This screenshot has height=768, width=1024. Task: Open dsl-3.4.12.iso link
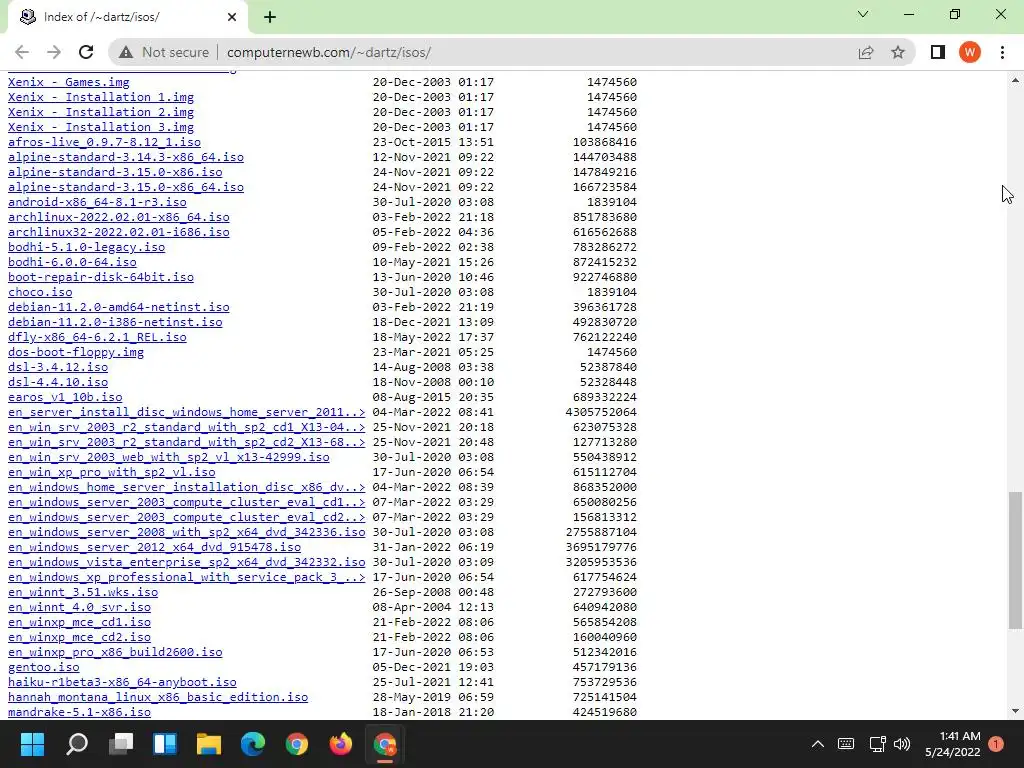point(58,368)
